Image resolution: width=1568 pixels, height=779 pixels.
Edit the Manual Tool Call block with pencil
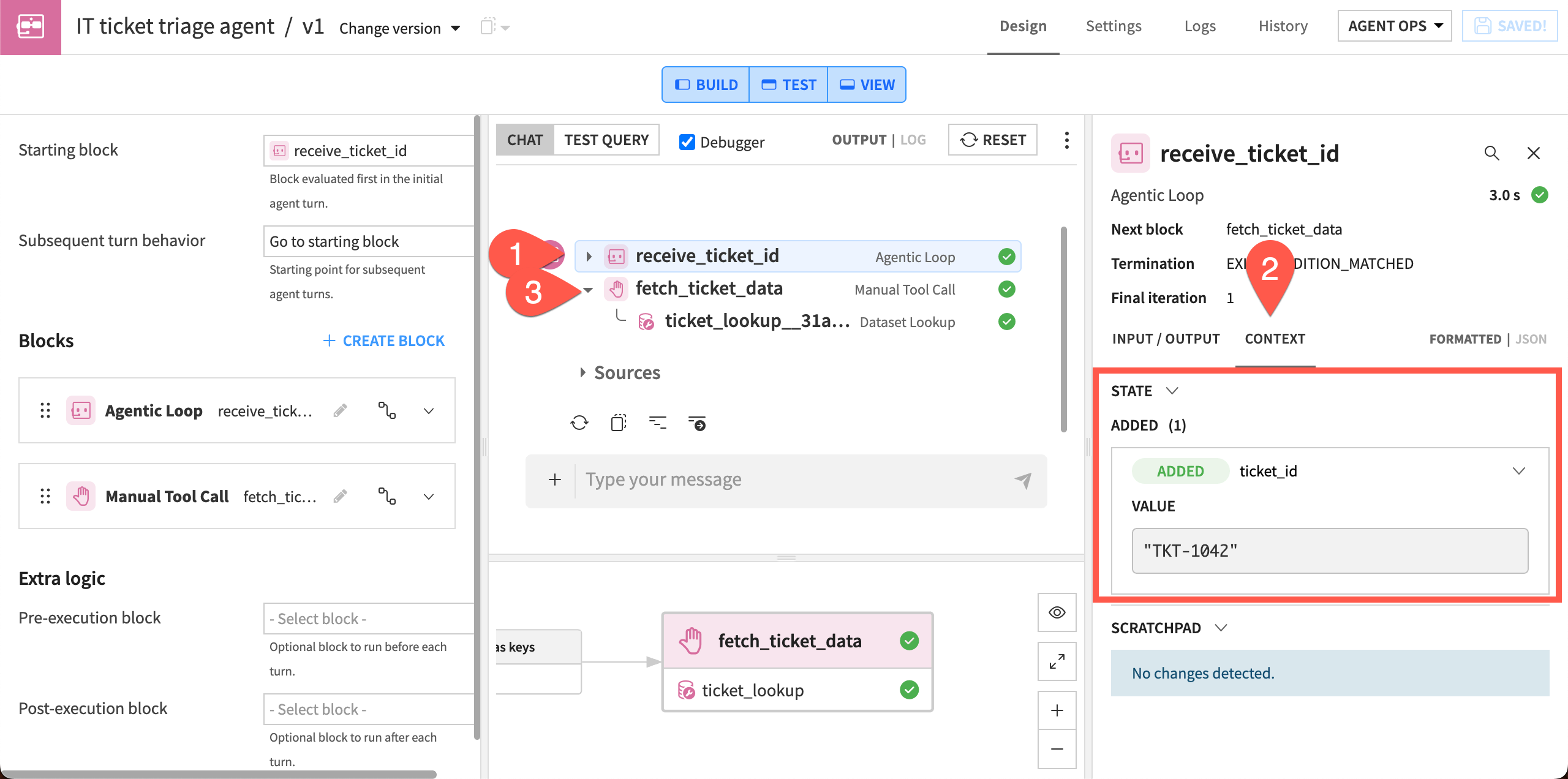[341, 496]
